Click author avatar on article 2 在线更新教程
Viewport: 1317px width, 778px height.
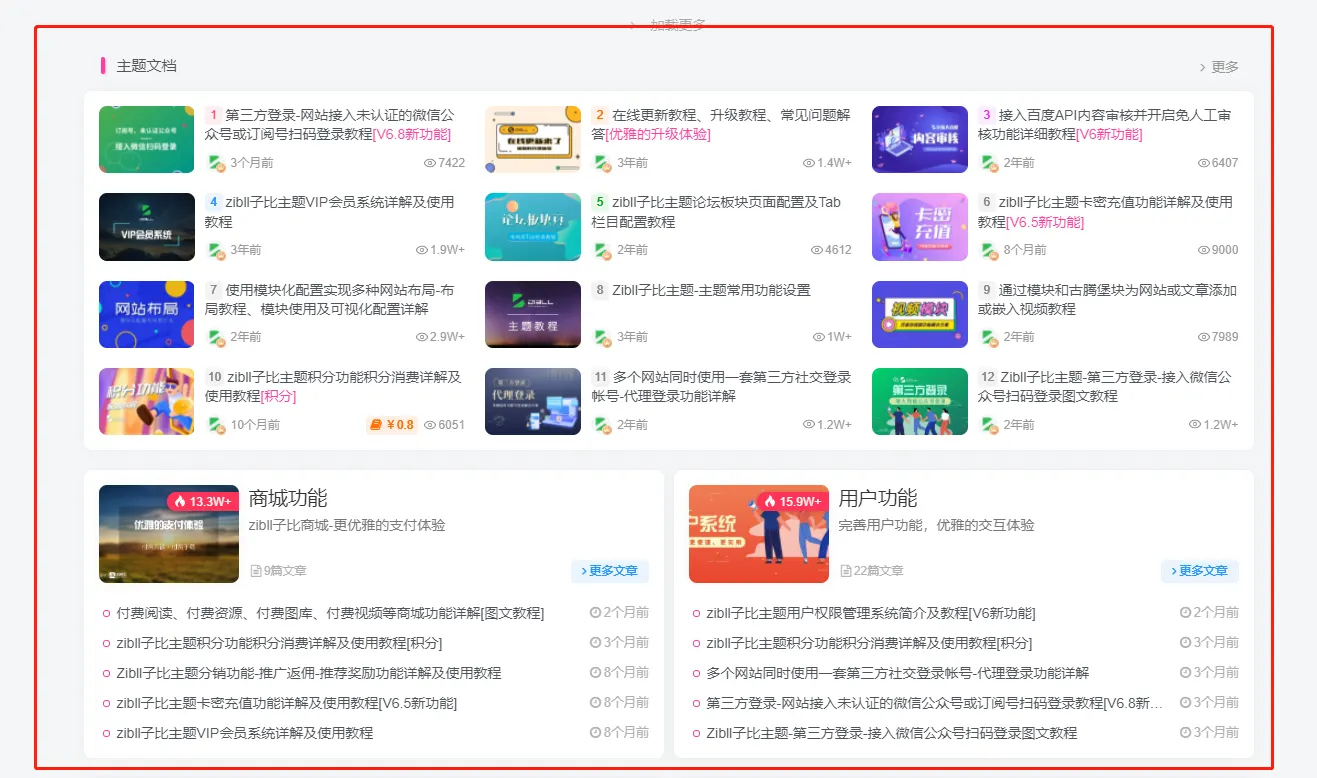point(602,163)
